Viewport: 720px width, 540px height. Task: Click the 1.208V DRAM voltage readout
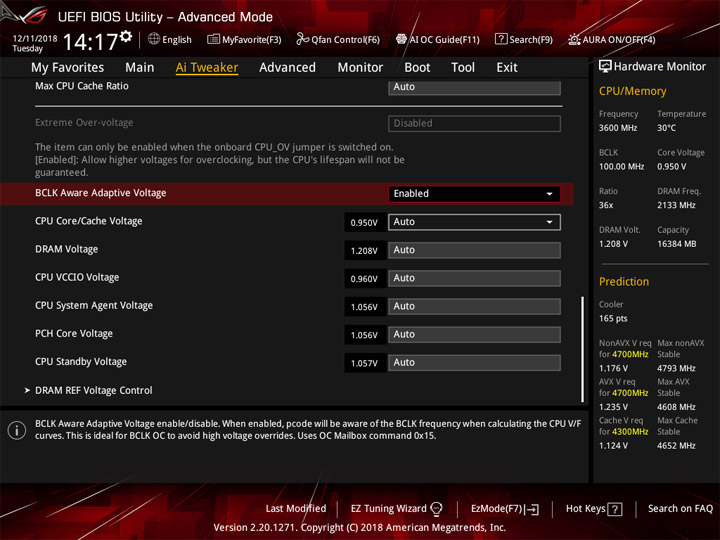(x=364, y=251)
